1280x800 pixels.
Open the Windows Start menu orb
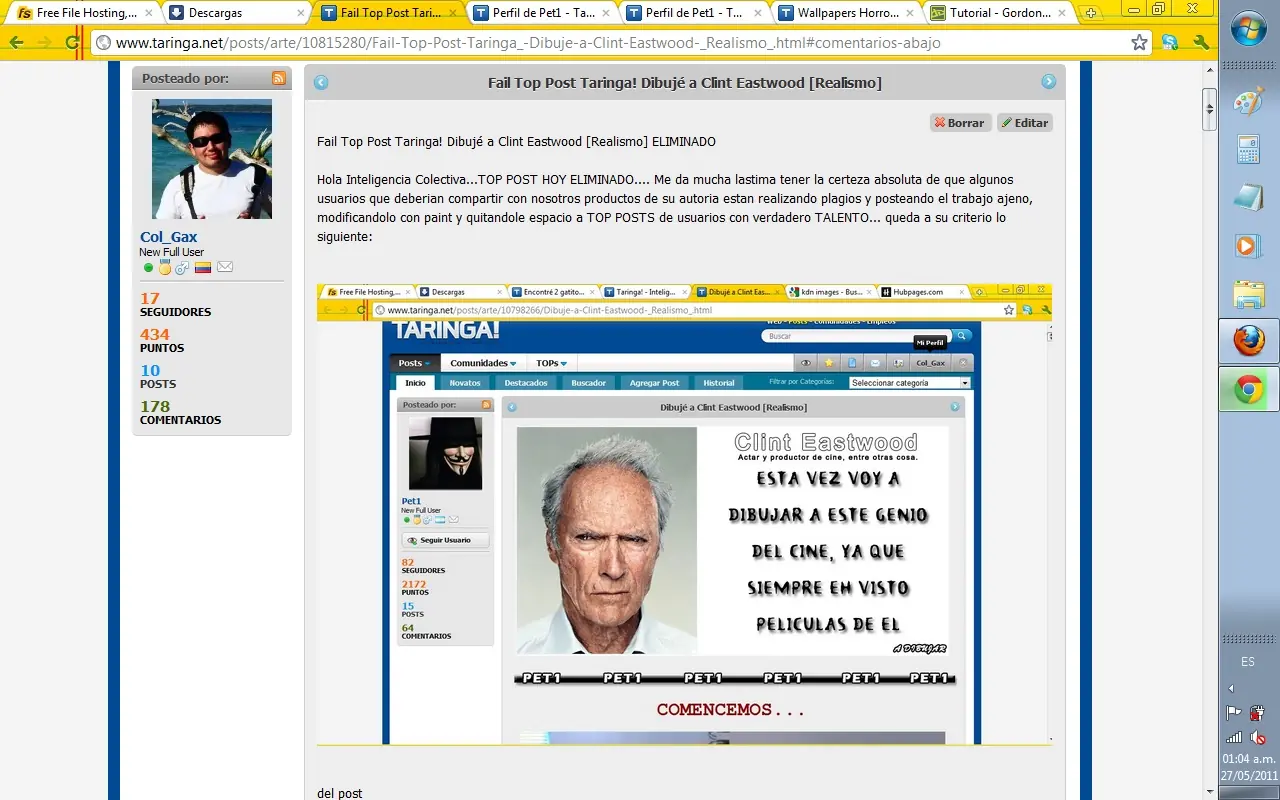click(x=1249, y=30)
